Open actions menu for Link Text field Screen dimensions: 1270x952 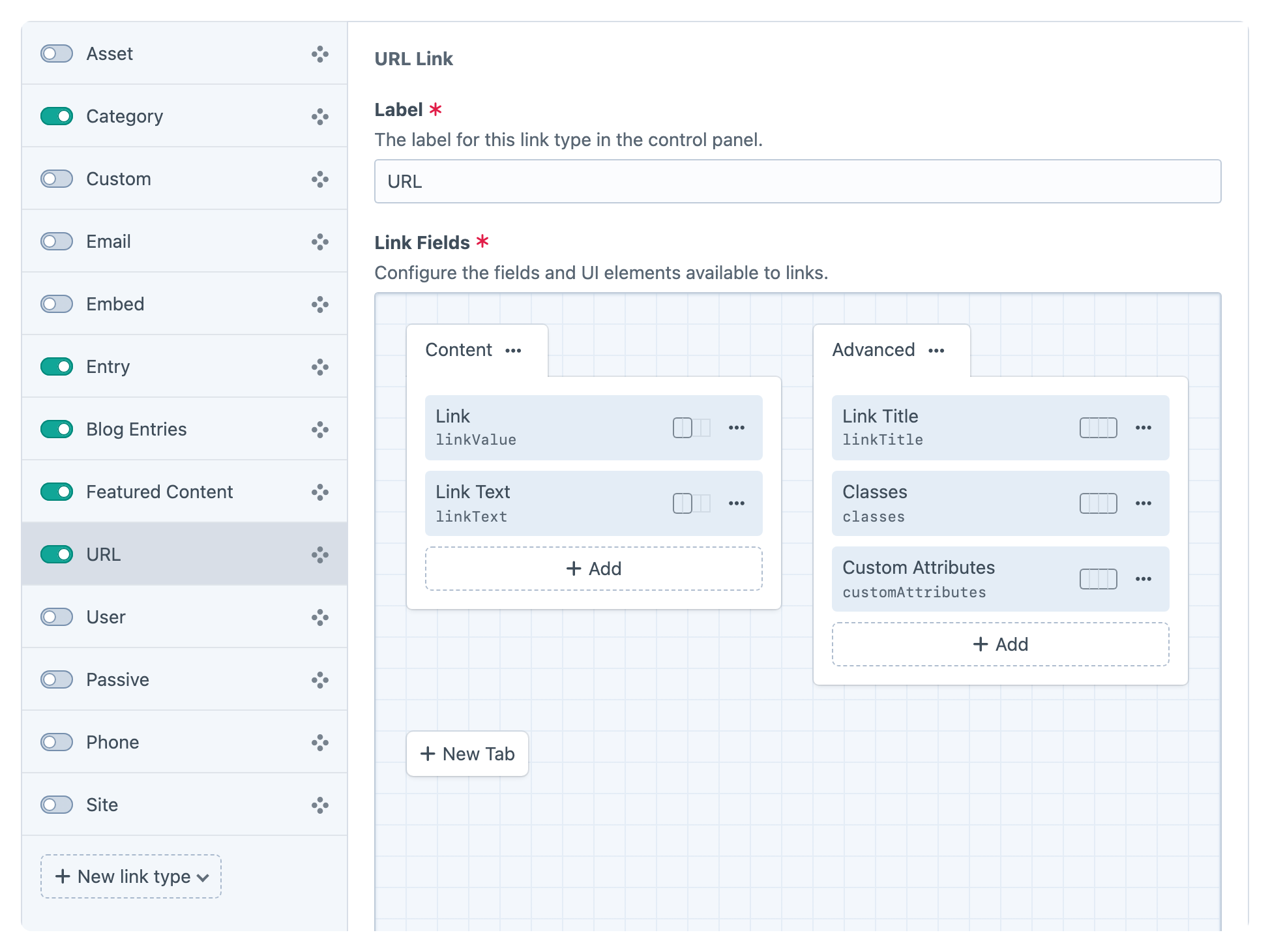pyautogui.click(x=737, y=503)
